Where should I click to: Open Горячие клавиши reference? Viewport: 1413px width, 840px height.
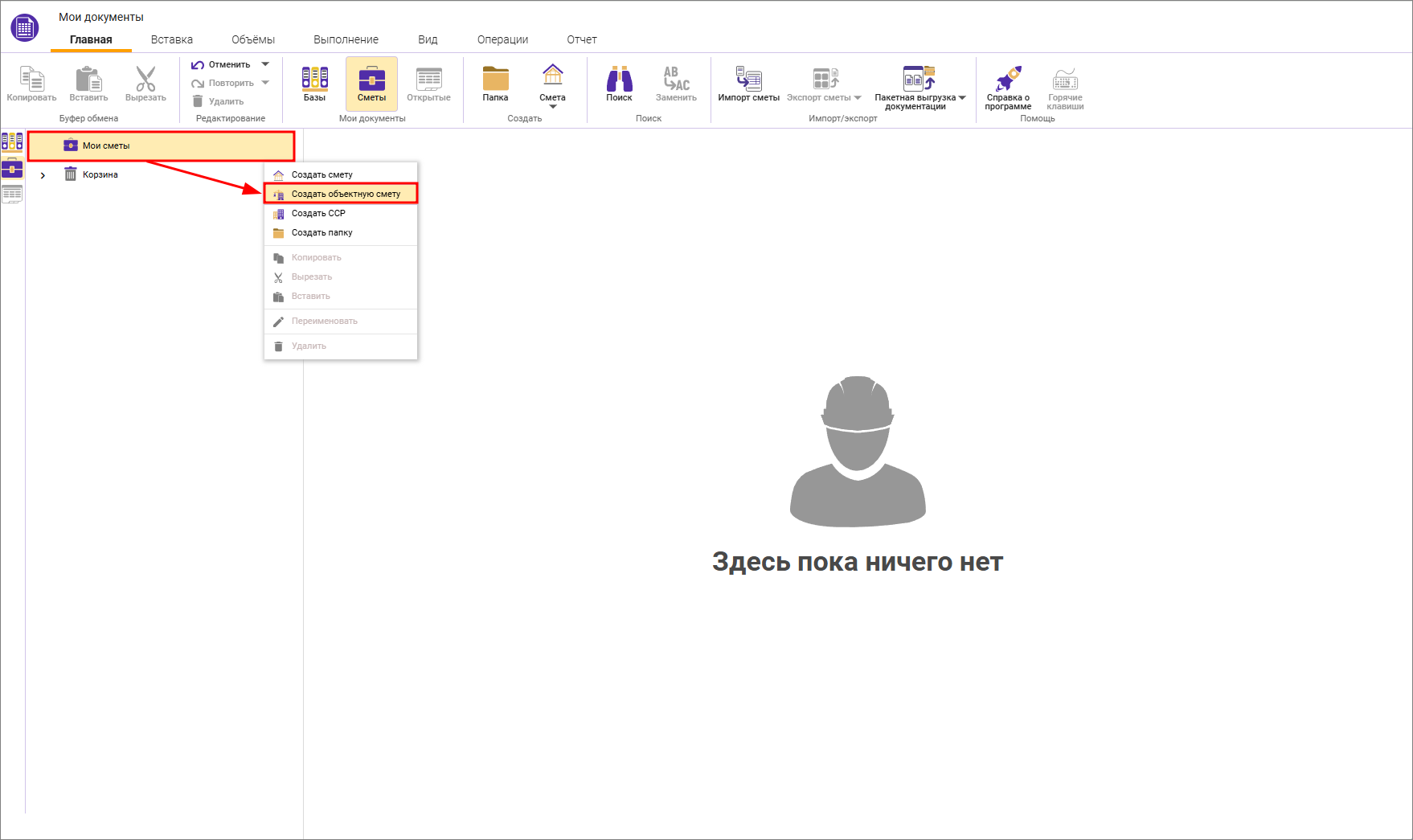[1066, 84]
